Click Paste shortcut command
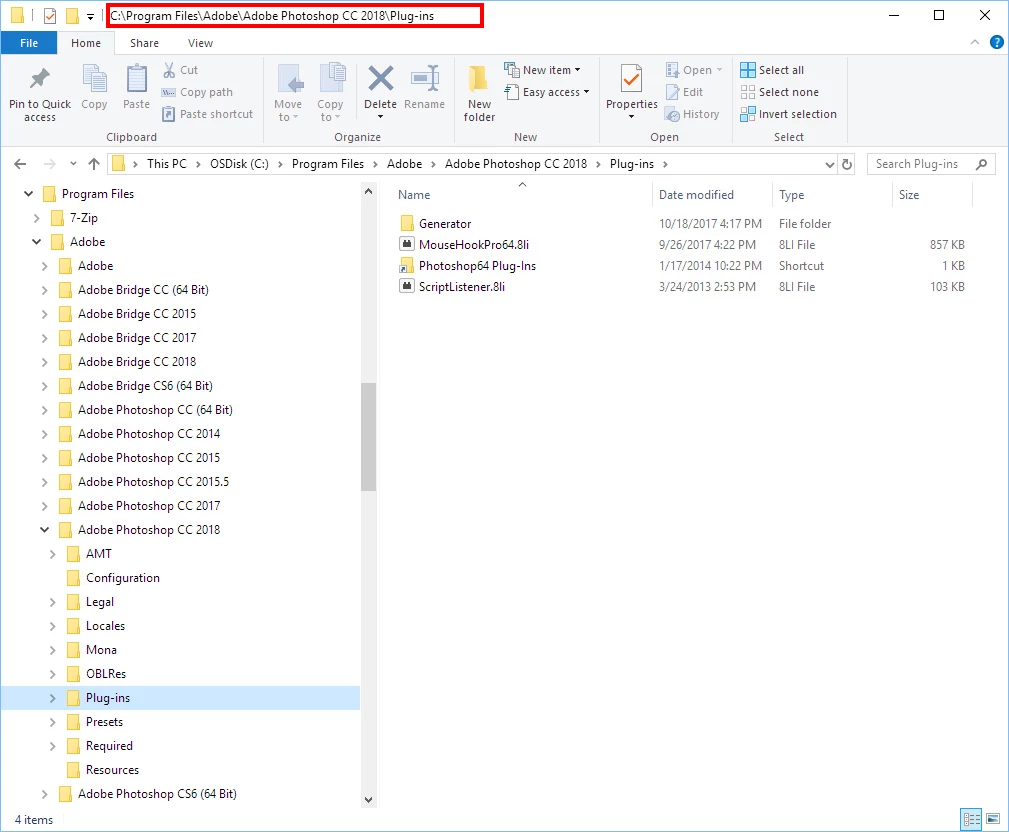 (207, 114)
